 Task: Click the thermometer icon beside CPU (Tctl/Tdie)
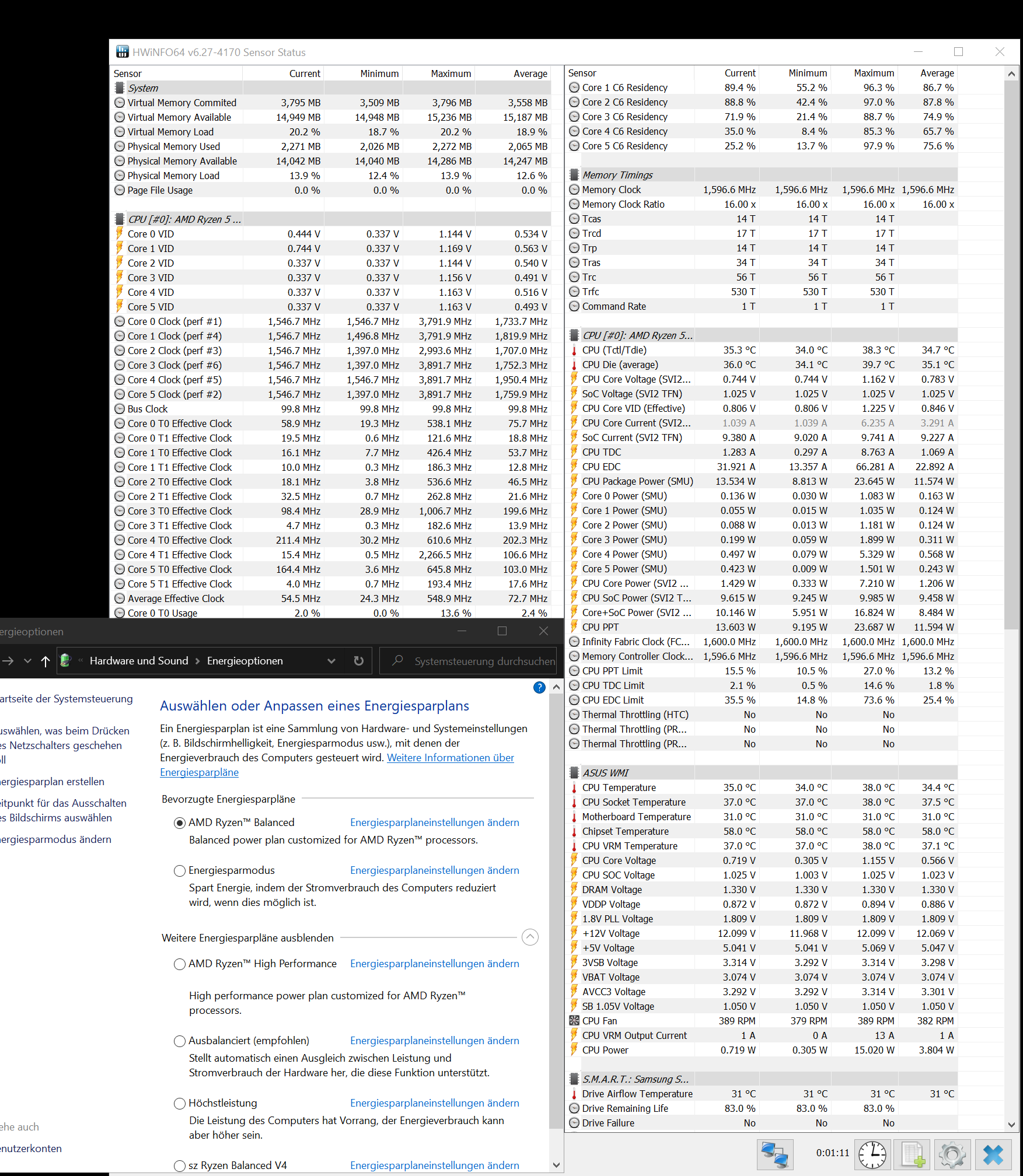click(x=574, y=350)
